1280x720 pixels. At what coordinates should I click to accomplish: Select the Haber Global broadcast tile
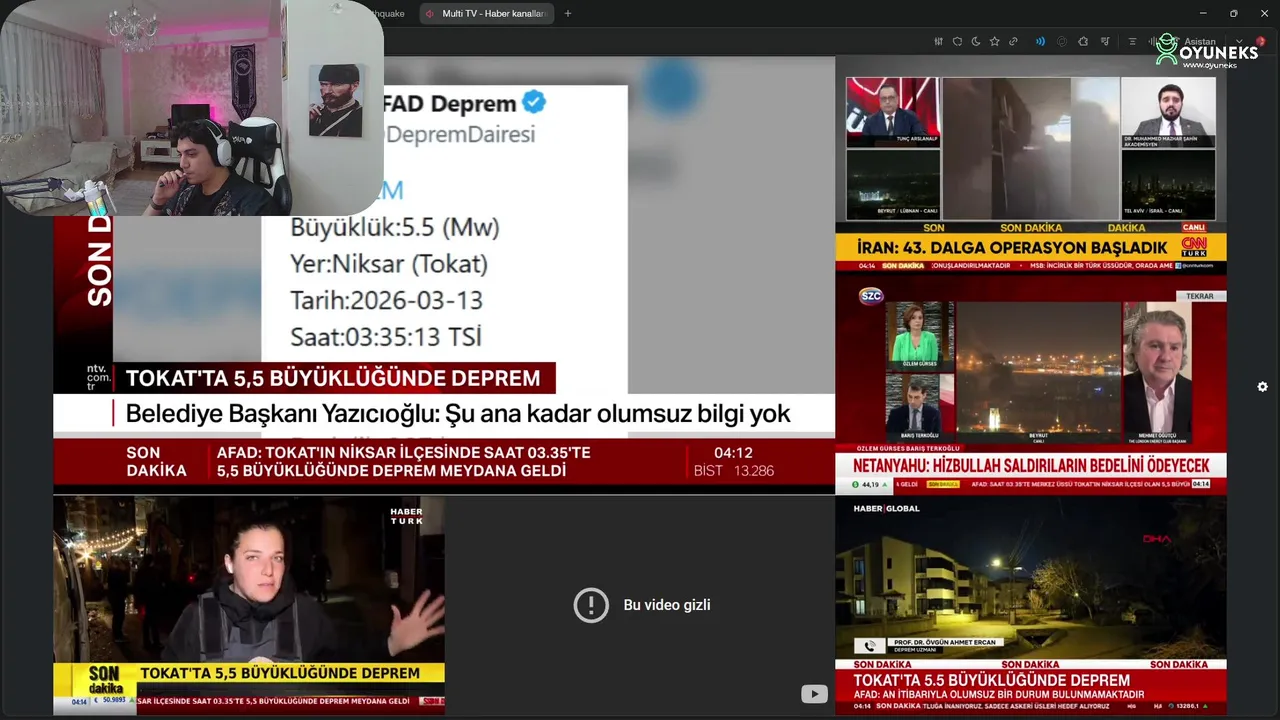coord(1031,605)
